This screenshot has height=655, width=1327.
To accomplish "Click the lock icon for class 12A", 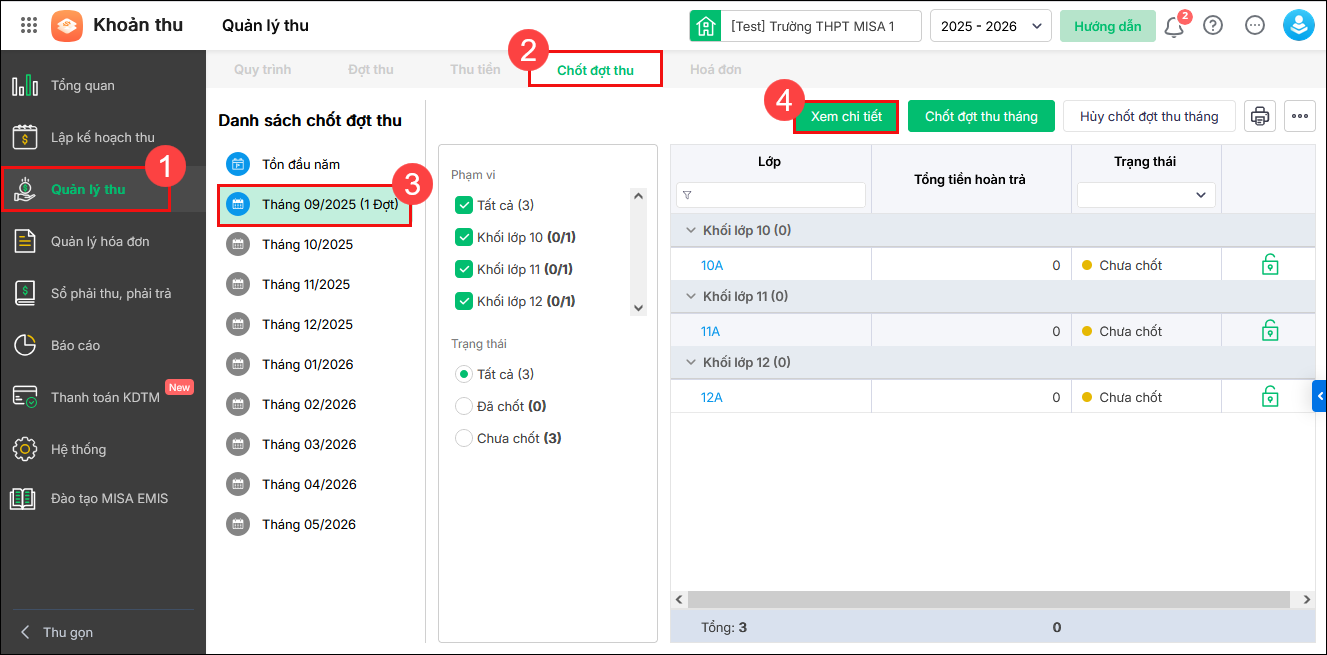I will pyautogui.click(x=1269, y=397).
